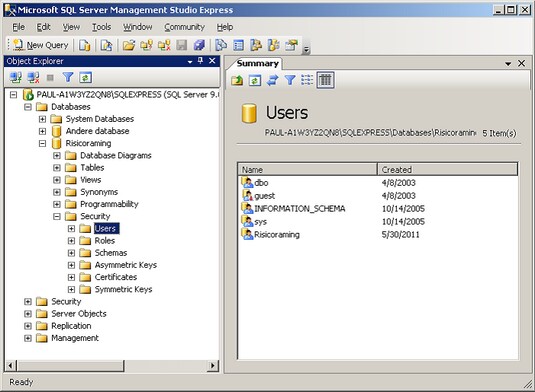The image size is (535, 392).
Task: Open the Help menu
Action: [225, 27]
